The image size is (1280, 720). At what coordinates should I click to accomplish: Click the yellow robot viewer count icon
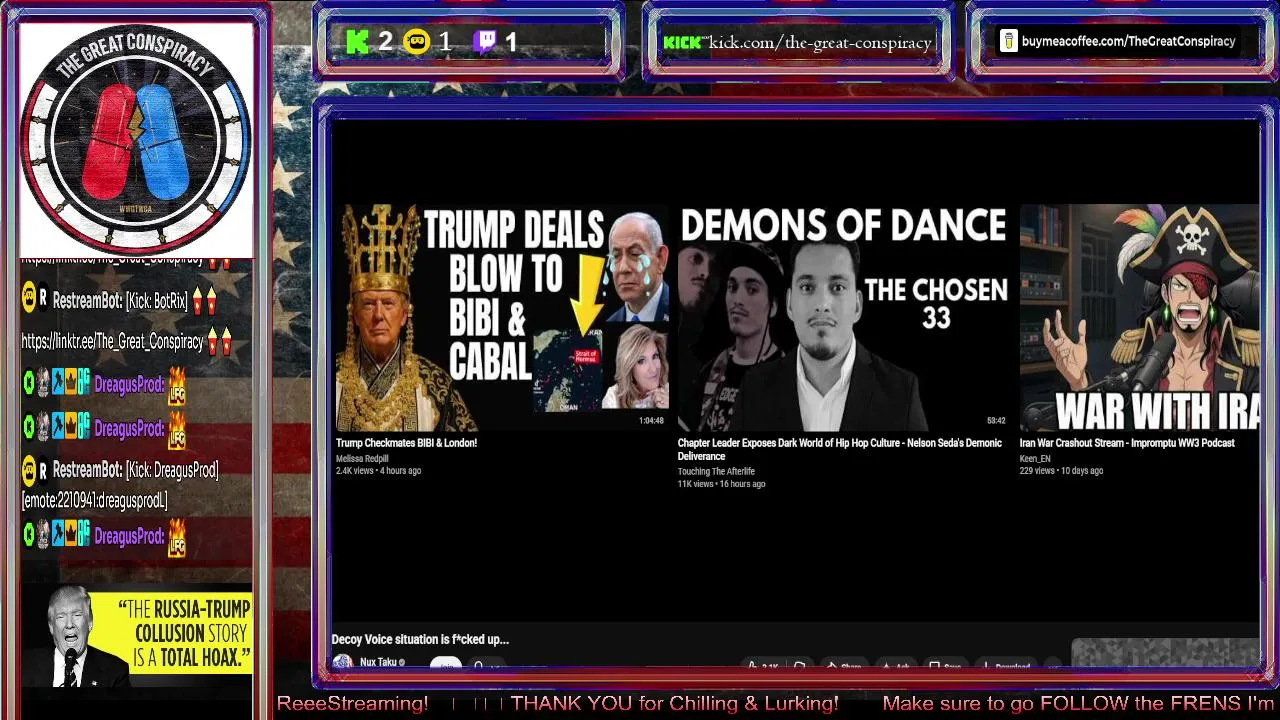point(417,42)
